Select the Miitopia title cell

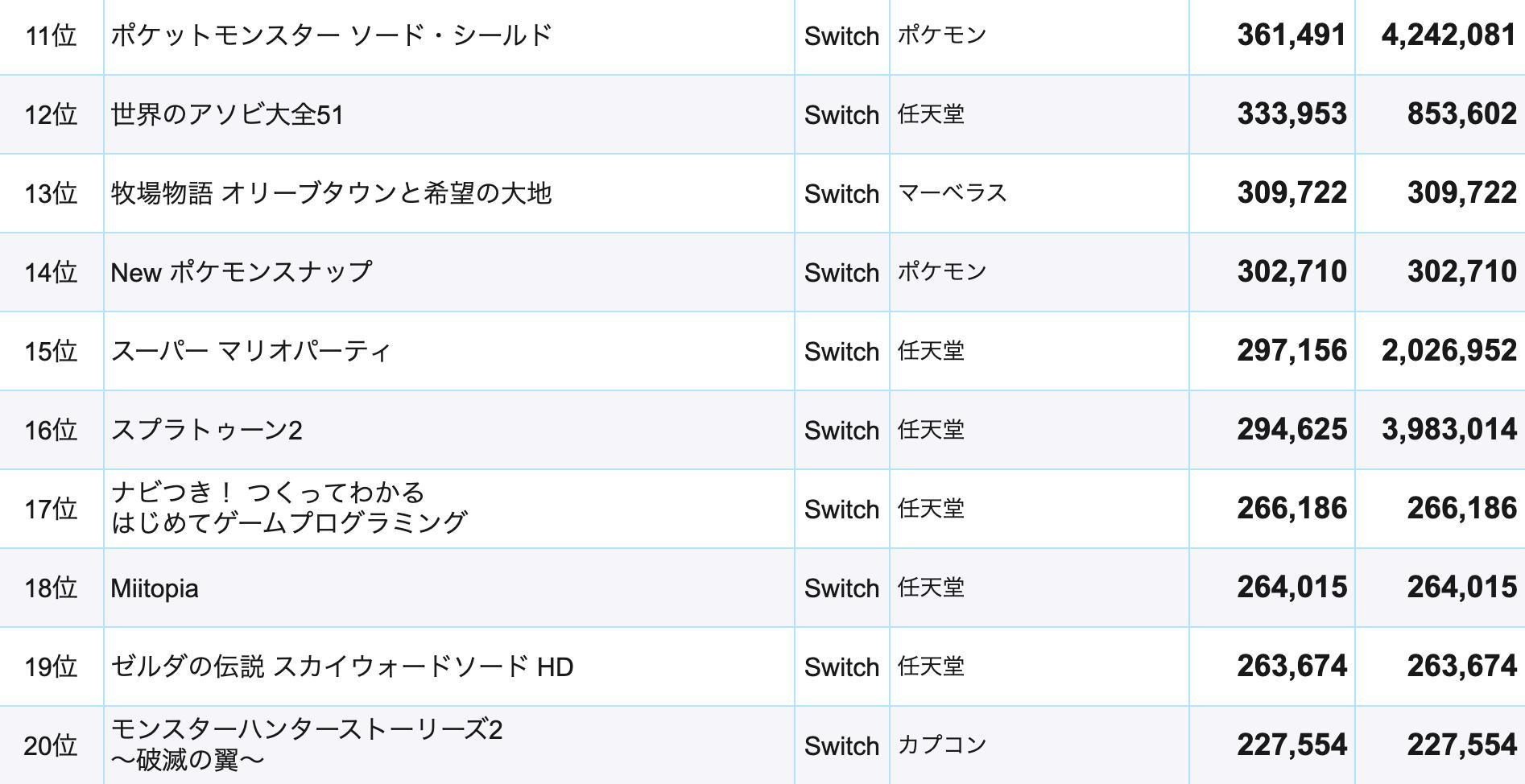coord(155,588)
